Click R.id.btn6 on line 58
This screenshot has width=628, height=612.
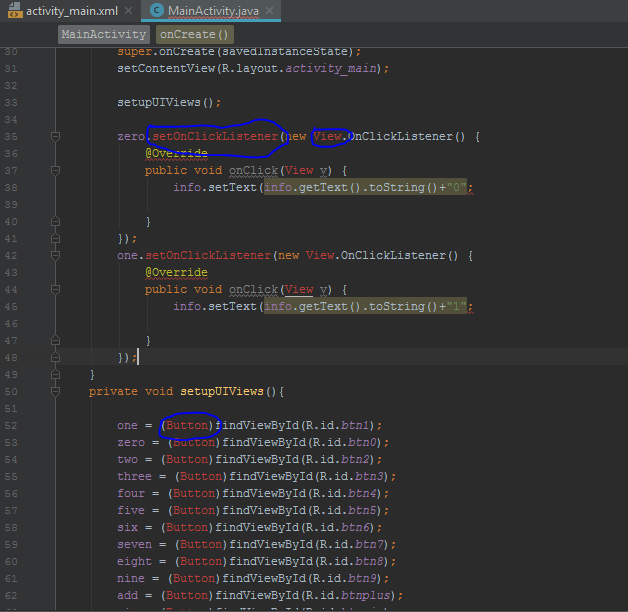[x=337, y=527]
